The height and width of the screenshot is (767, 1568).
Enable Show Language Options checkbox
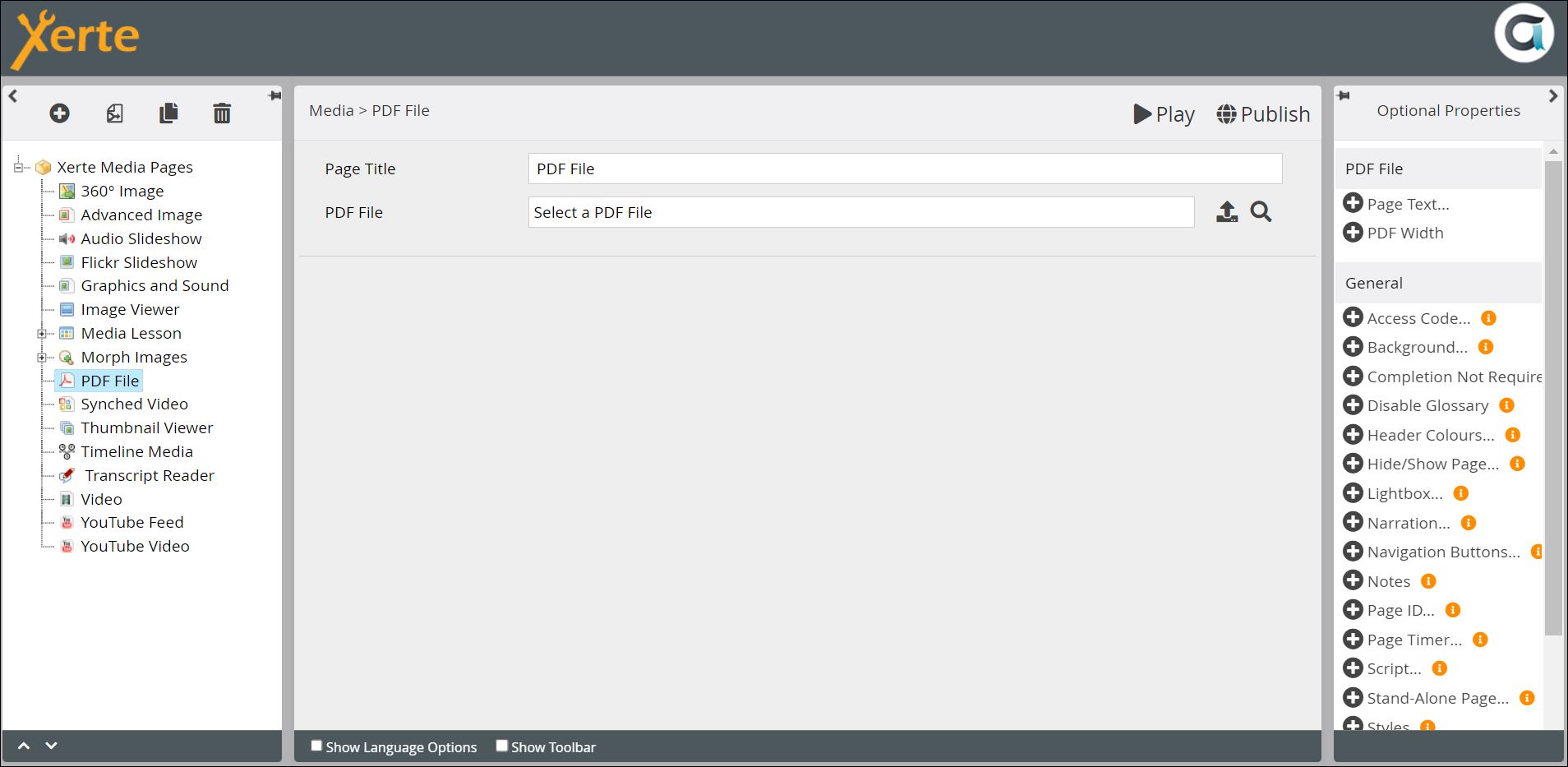(x=316, y=746)
